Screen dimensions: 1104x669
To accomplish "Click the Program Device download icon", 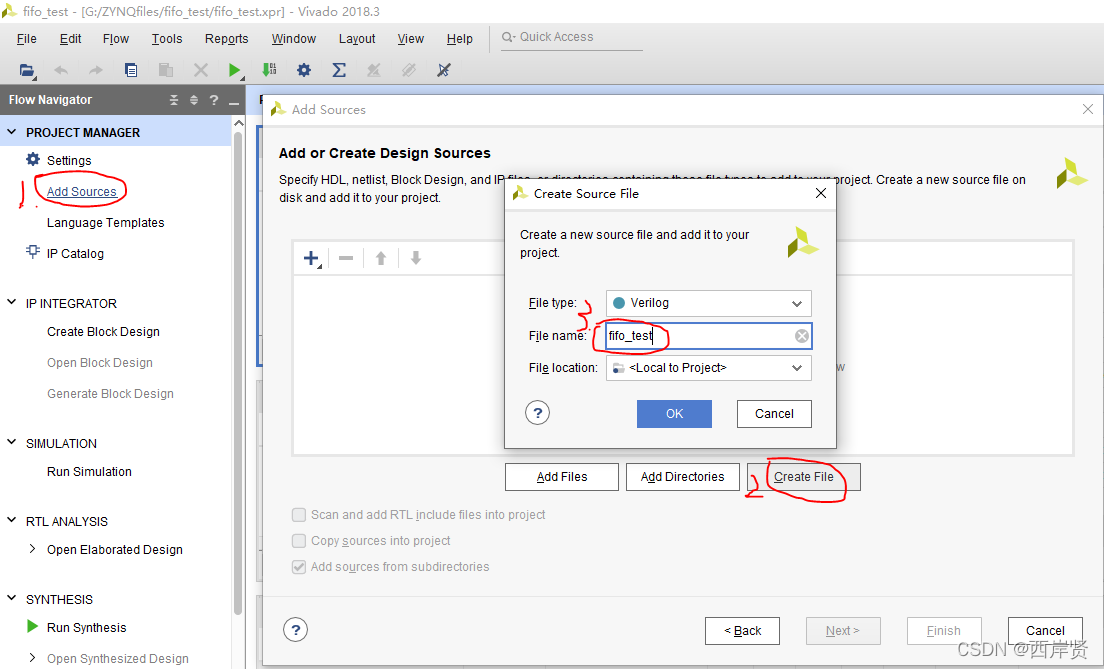I will point(269,70).
